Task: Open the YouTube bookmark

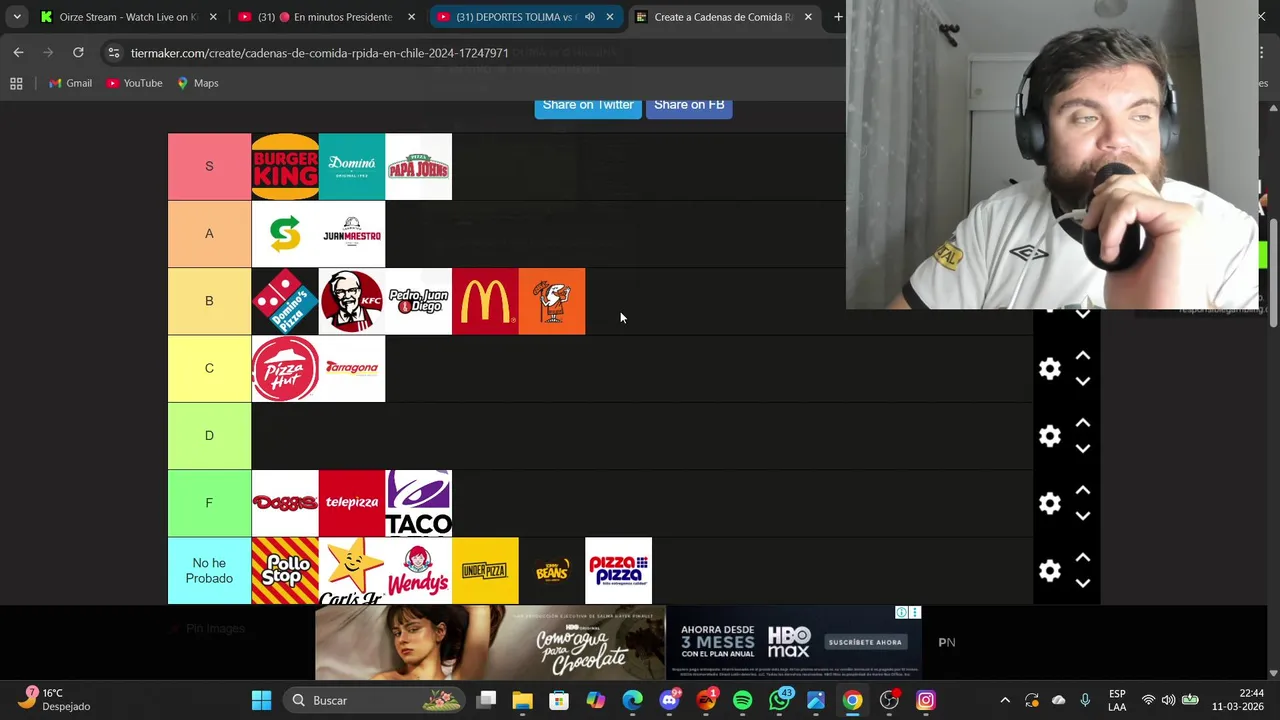Action: click(134, 83)
